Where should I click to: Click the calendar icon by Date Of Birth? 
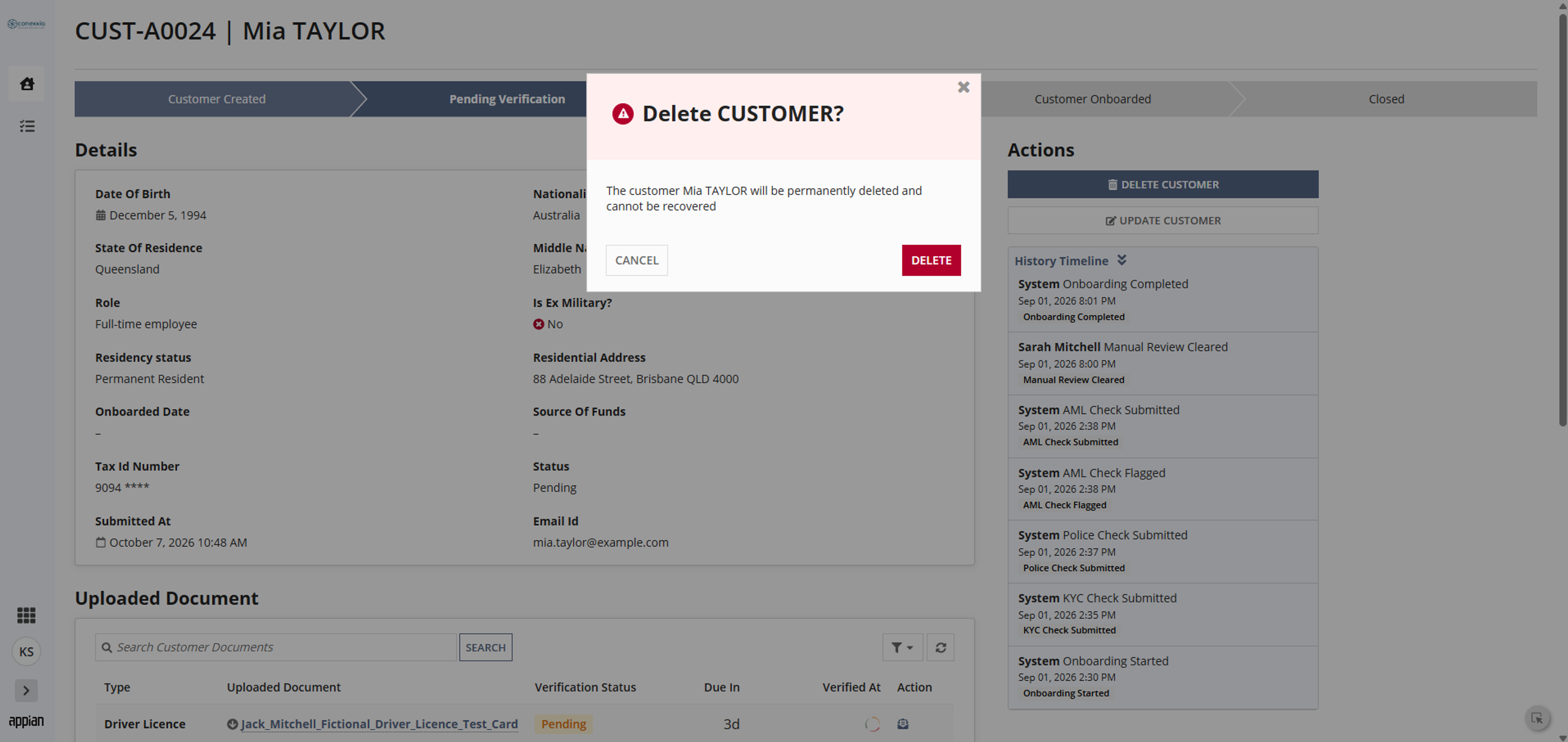coord(100,215)
